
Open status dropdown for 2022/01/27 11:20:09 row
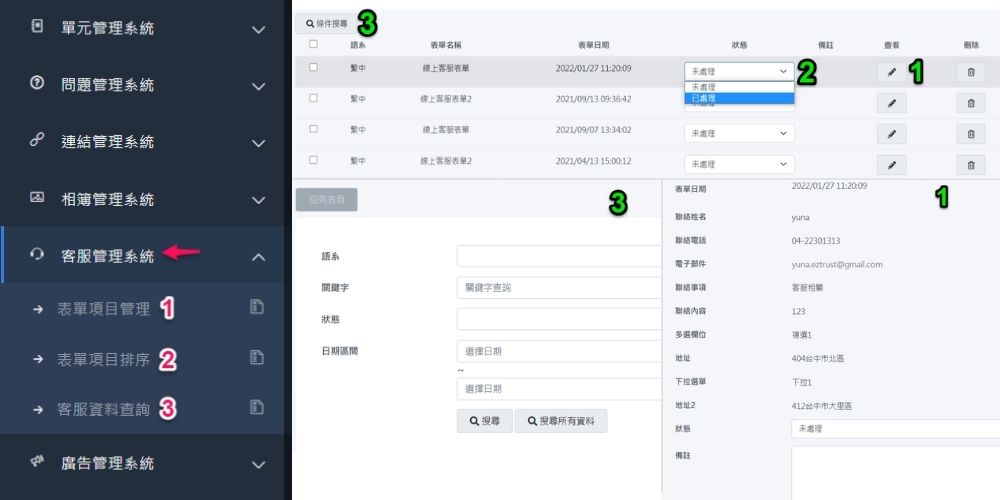[x=739, y=71]
